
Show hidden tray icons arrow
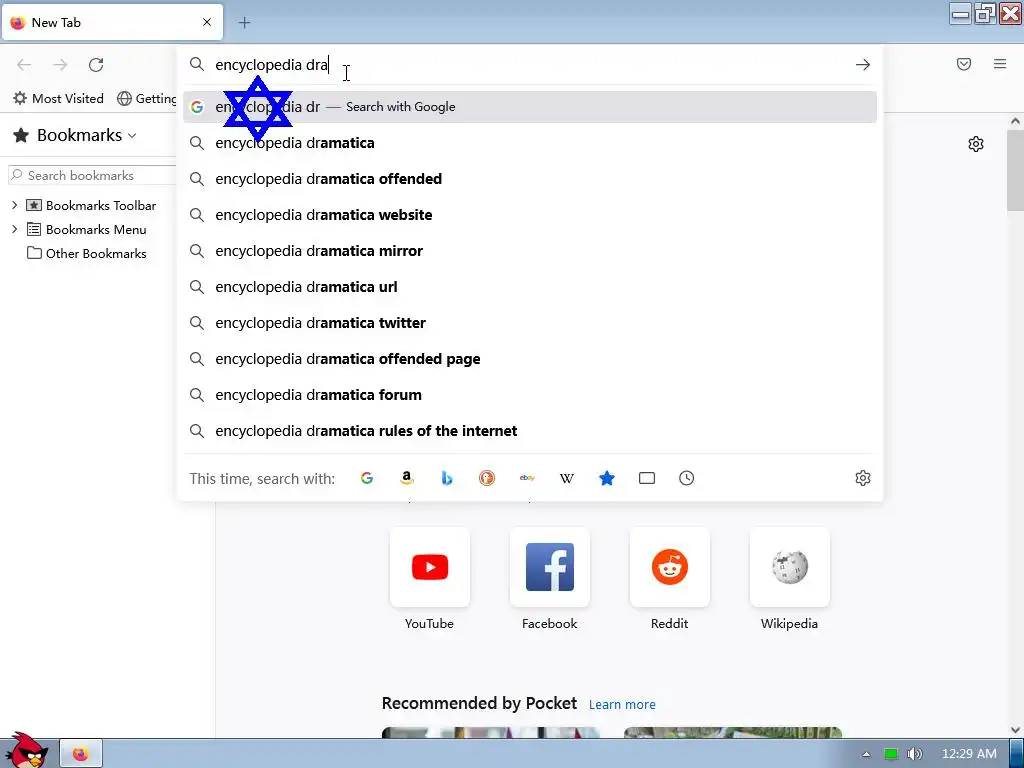pyautogui.click(x=867, y=754)
